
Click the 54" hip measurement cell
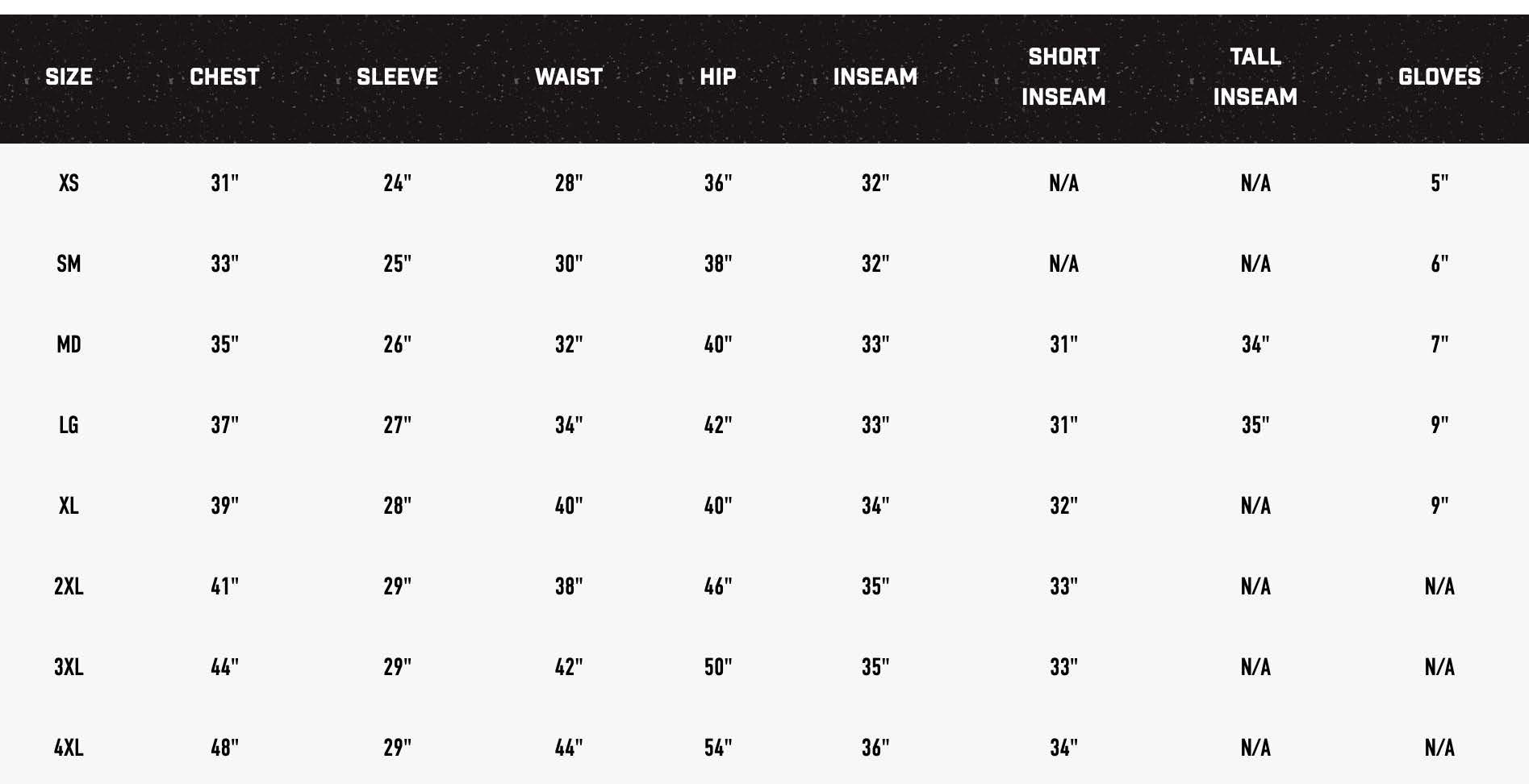[x=717, y=748]
